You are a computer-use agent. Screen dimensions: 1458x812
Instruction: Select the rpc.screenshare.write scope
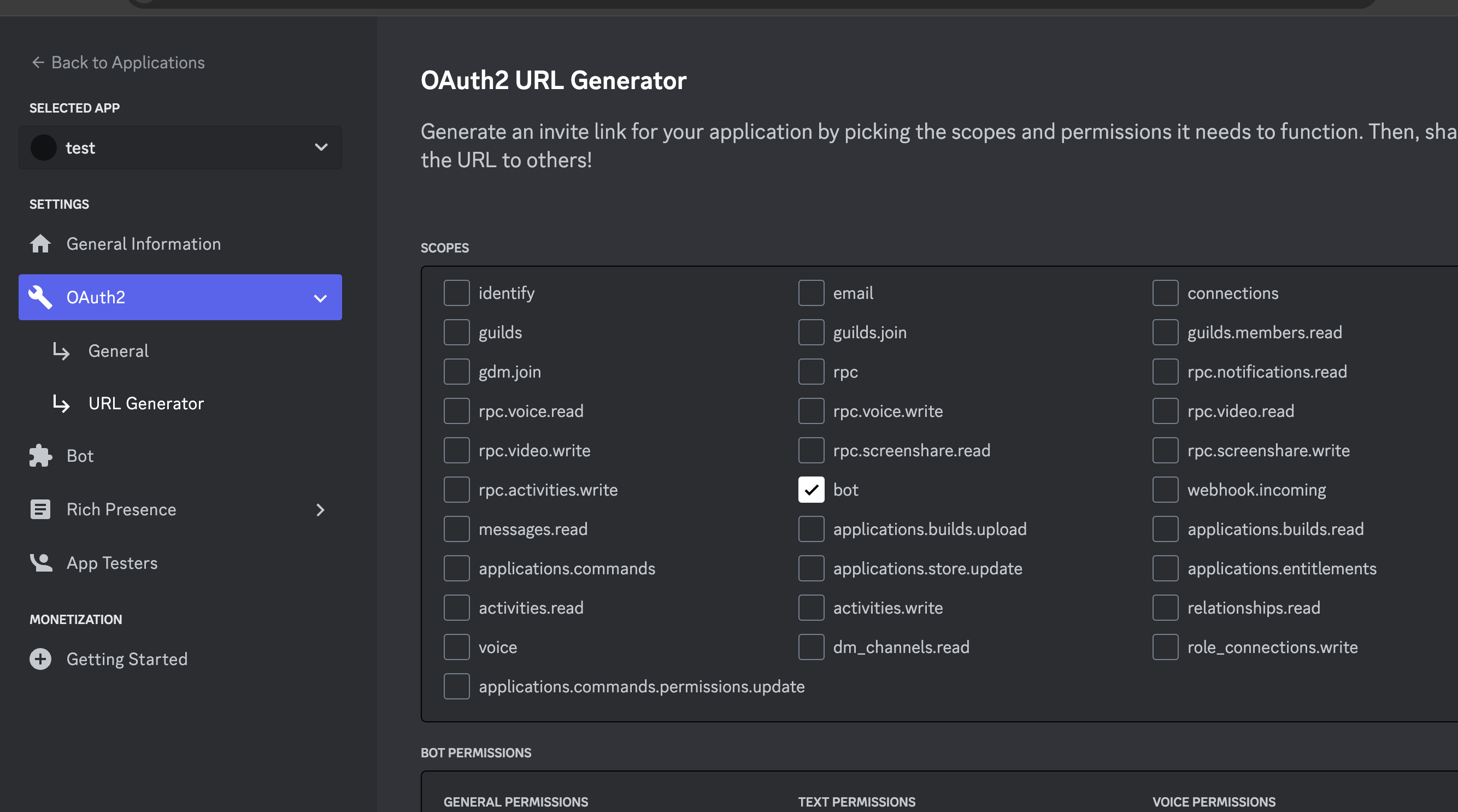(1166, 450)
